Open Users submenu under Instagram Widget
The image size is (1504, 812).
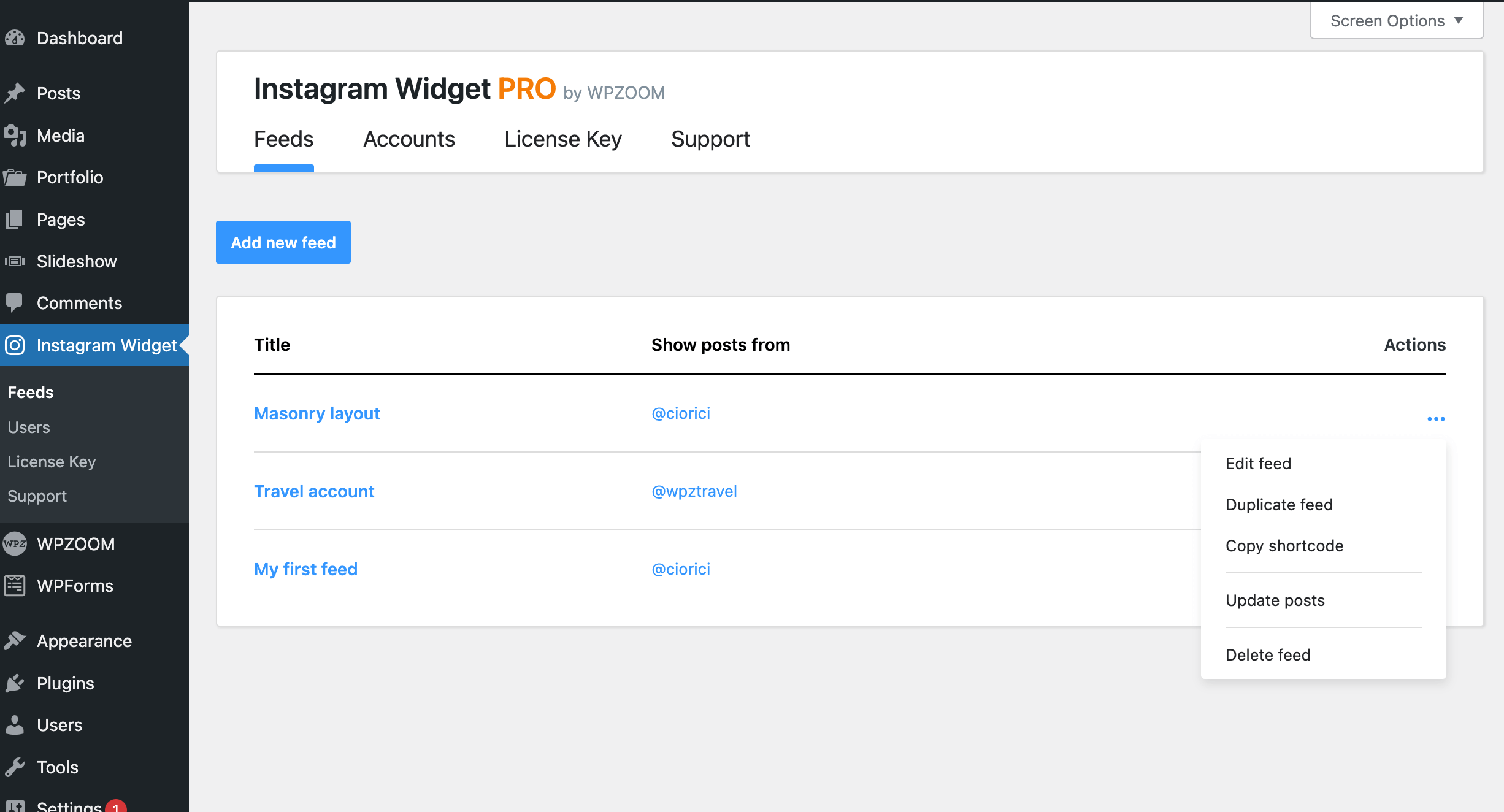tap(29, 427)
